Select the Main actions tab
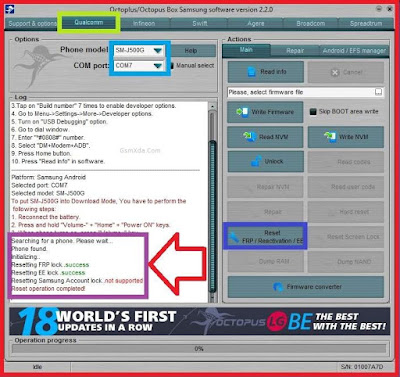 (x=246, y=50)
